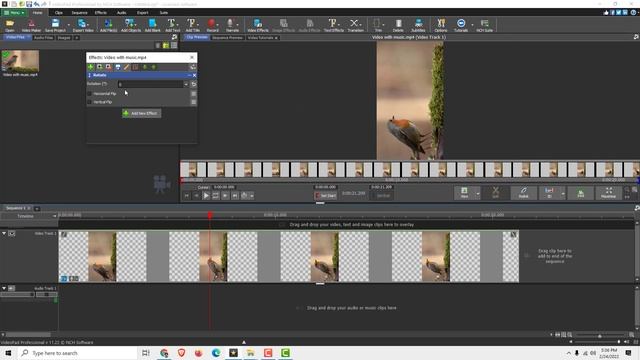The image size is (640, 360).
Task: Collapse Video Track 1 with the triangle
Action: [4, 233]
